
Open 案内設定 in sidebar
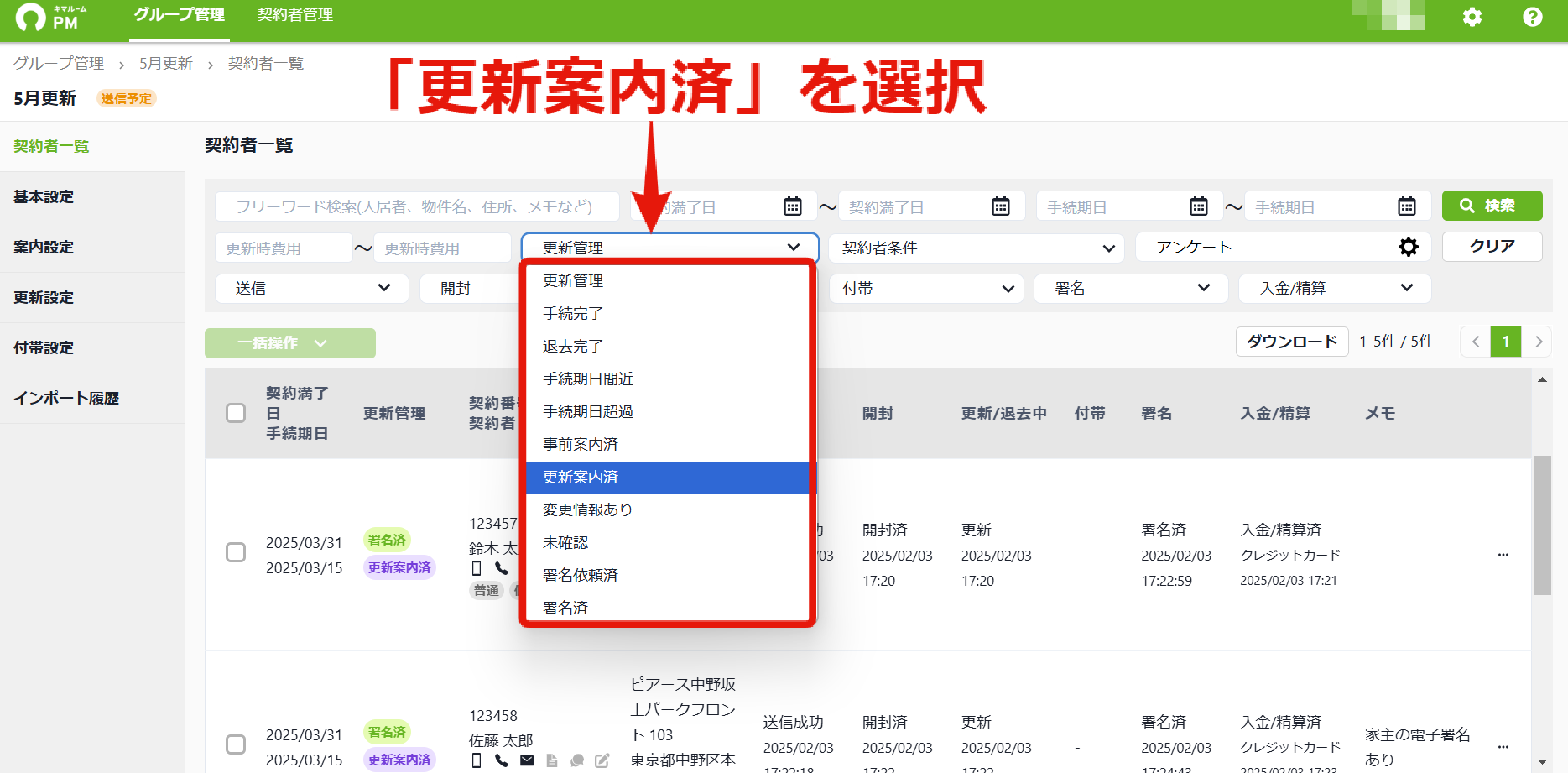pos(92,248)
